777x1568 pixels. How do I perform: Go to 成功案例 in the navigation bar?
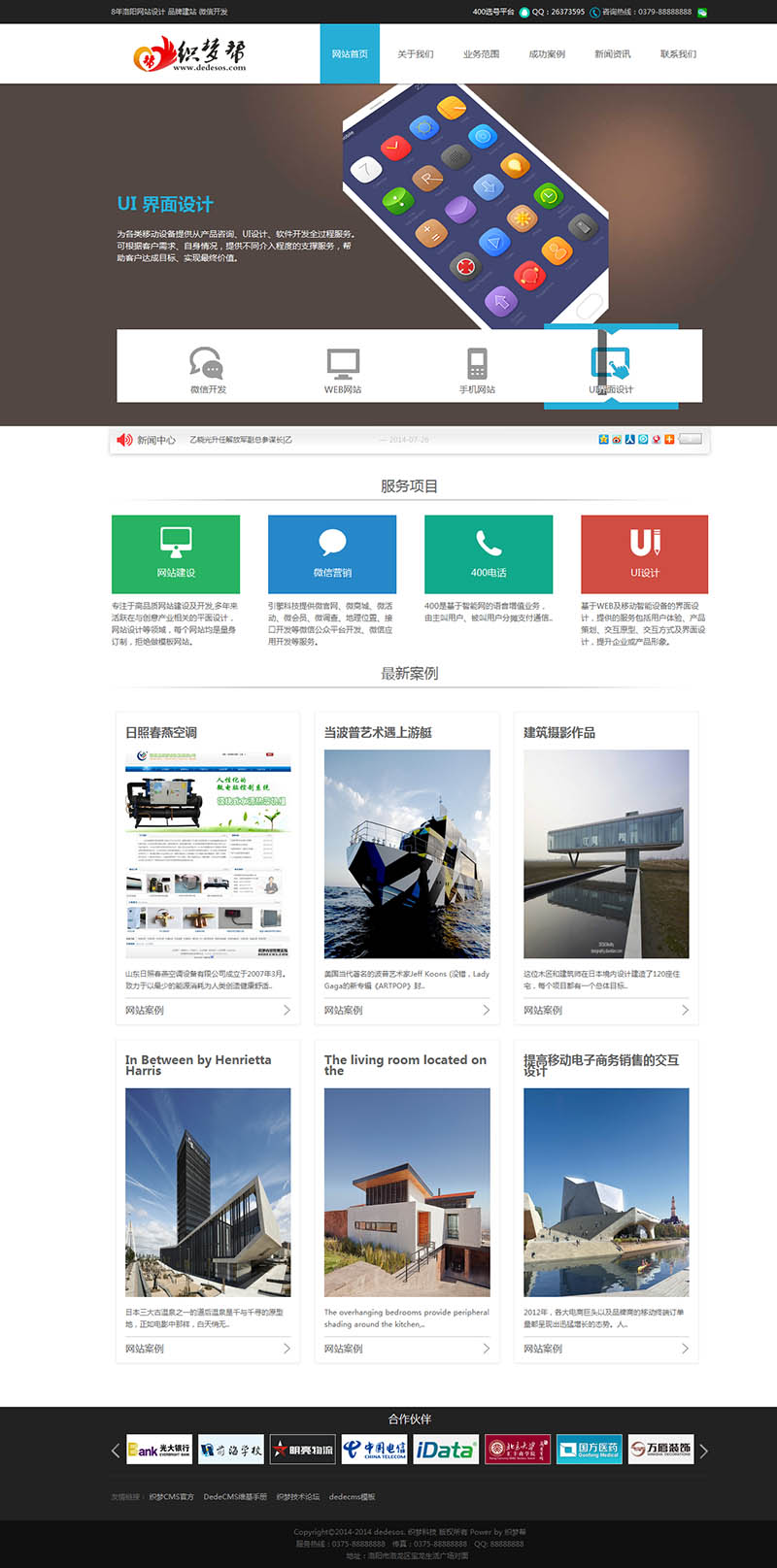(x=547, y=54)
